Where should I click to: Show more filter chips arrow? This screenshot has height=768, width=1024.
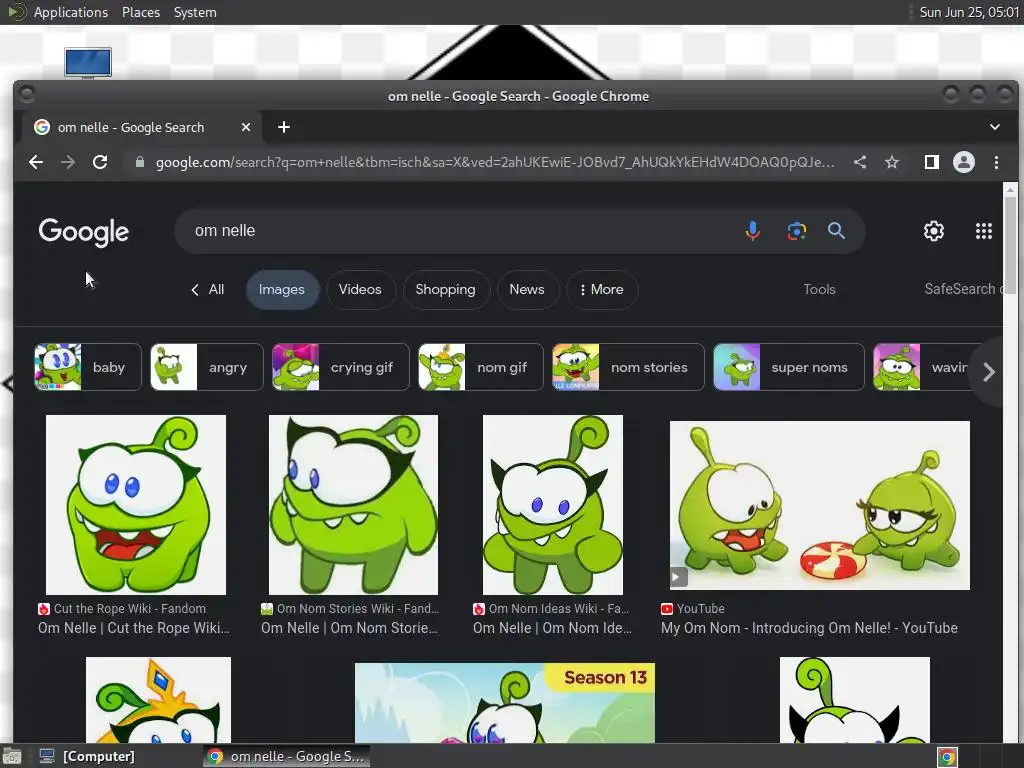[x=988, y=372]
